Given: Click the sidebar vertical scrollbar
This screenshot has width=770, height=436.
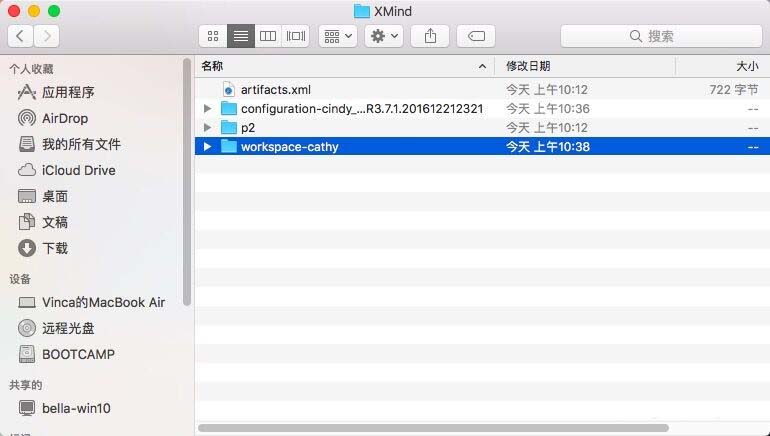Looking at the screenshot, I should point(187,182).
